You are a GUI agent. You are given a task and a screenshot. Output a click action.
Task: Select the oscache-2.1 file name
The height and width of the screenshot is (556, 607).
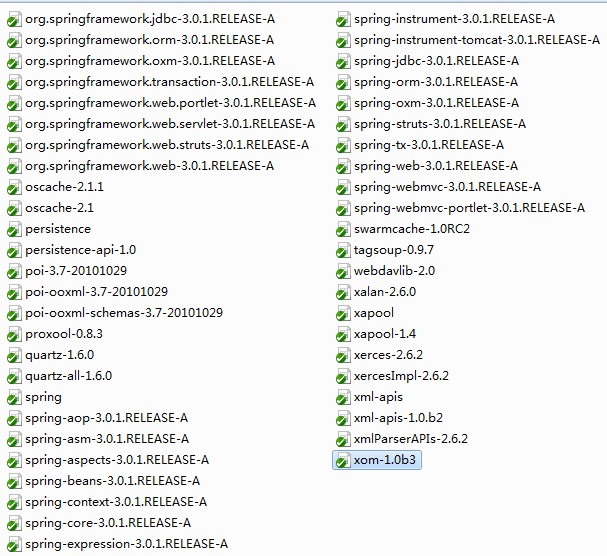coord(59,208)
